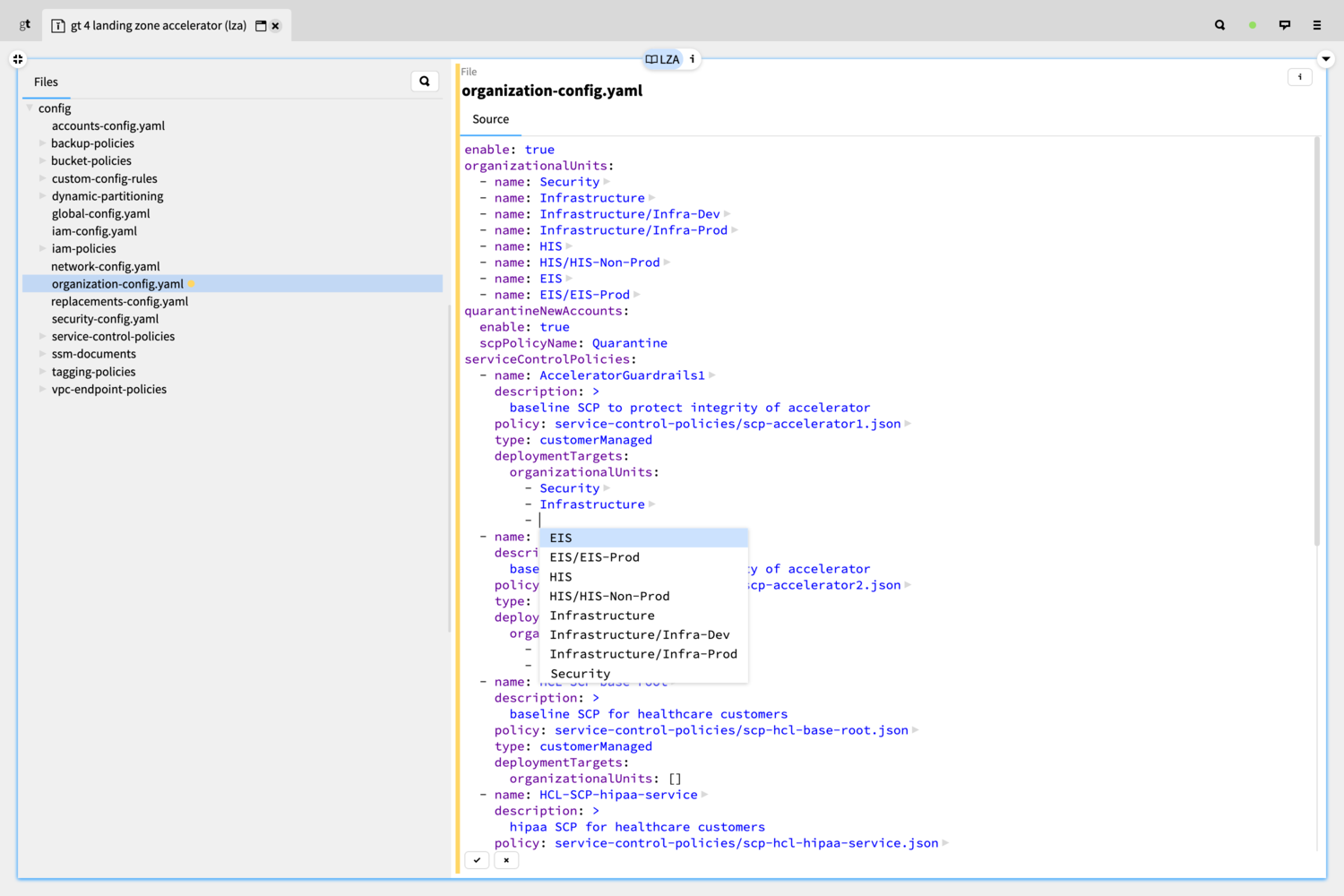Expand the arrow after 'name: Security'
Image resolution: width=1344 pixels, height=896 pixels.
click(607, 182)
